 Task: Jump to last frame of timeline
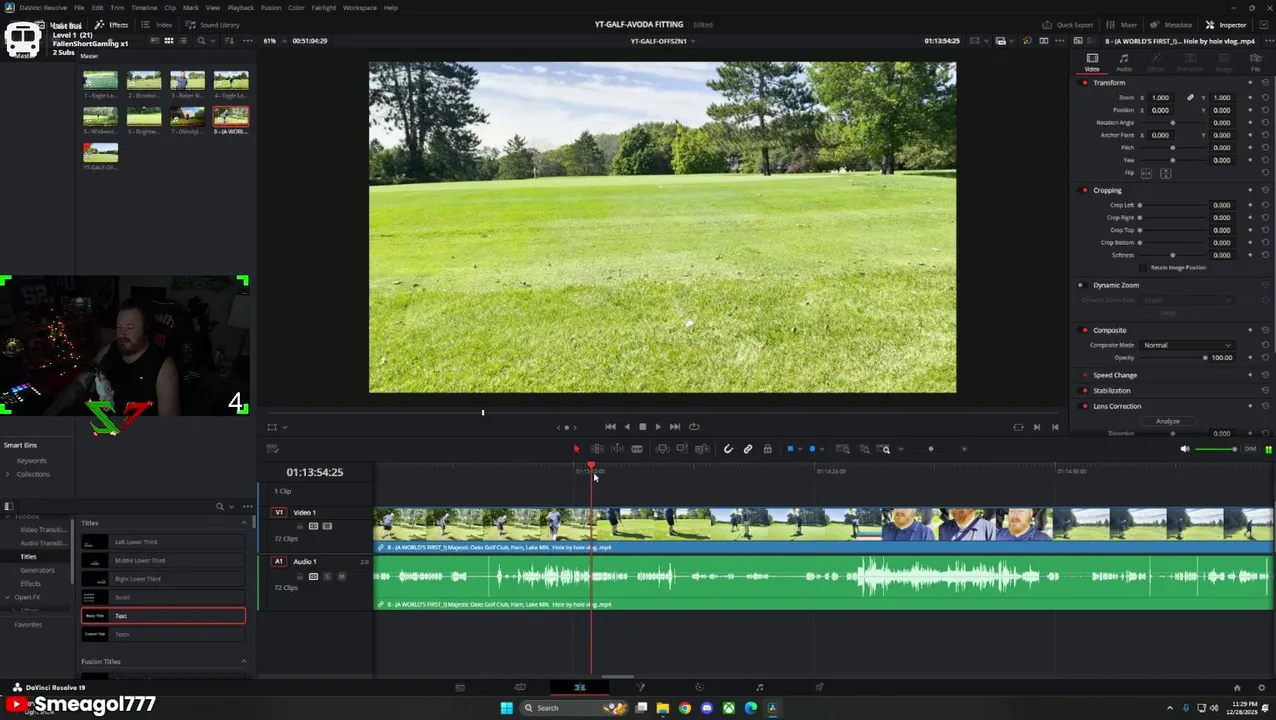pos(675,427)
